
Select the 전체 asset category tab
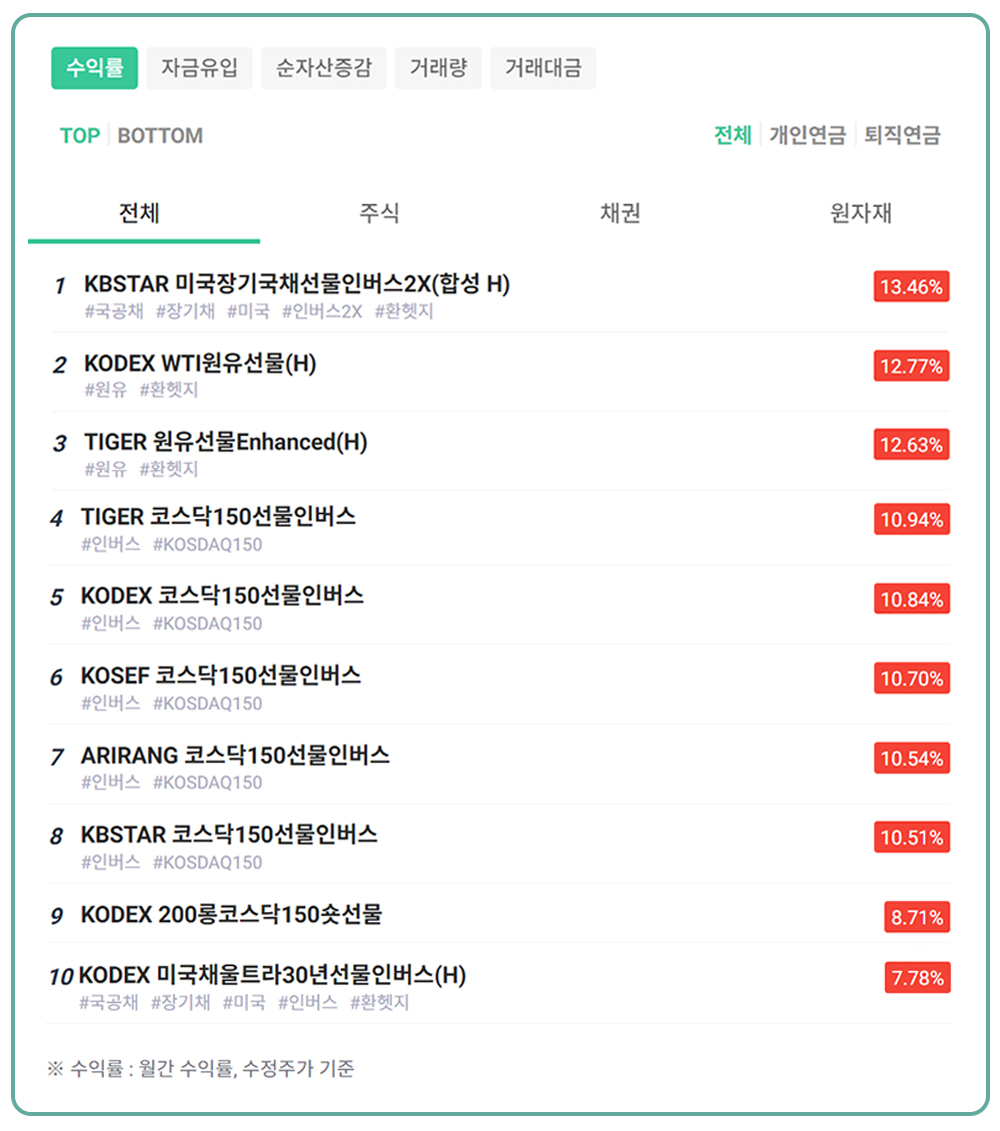139,213
